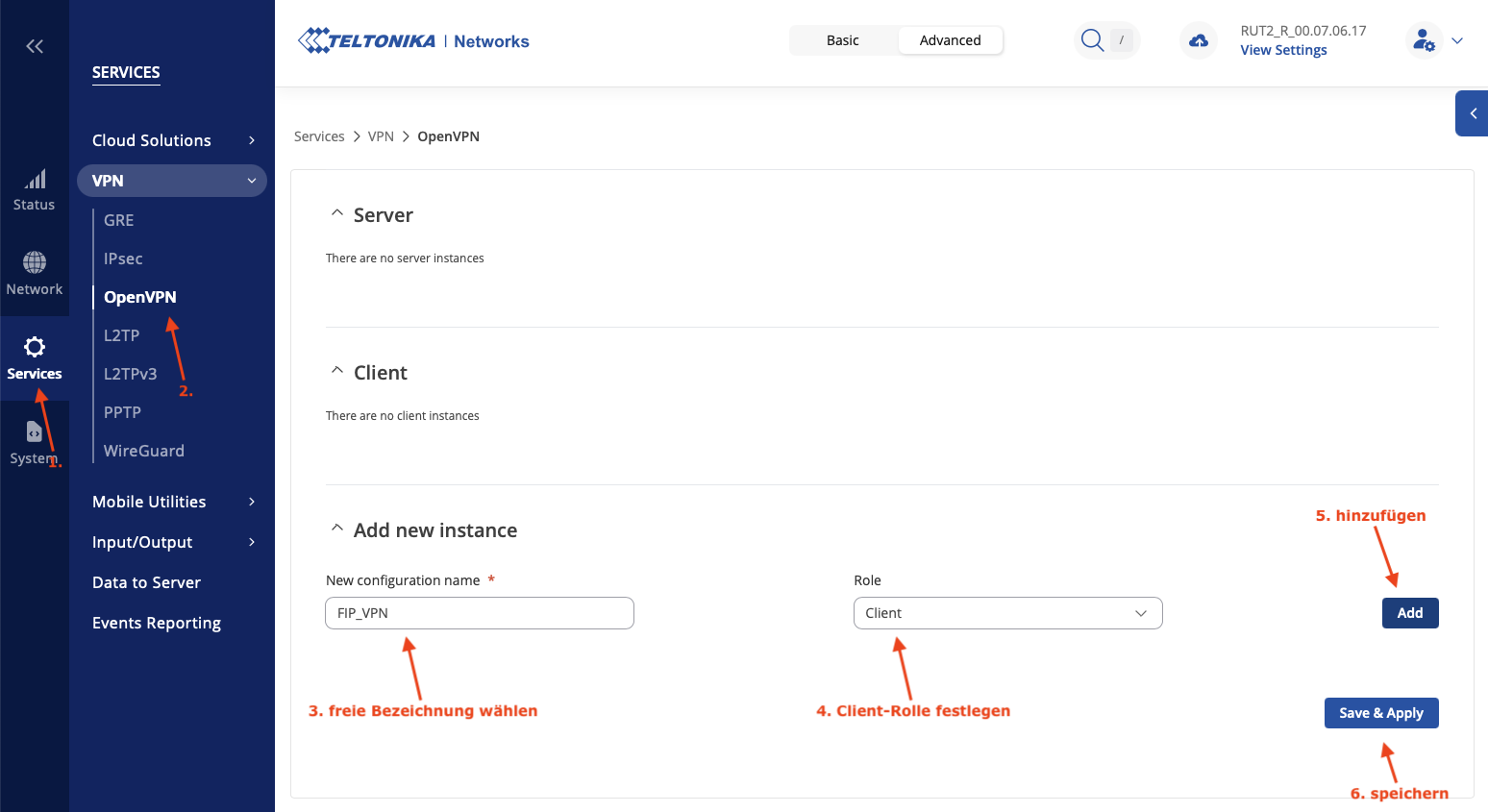Open the View Settings link
This screenshot has height=812, width=1488.
point(1283,50)
